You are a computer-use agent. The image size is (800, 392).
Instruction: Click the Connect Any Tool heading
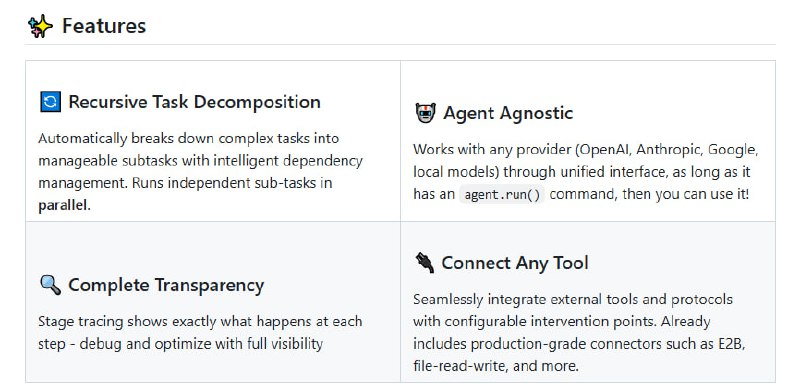coord(515,263)
